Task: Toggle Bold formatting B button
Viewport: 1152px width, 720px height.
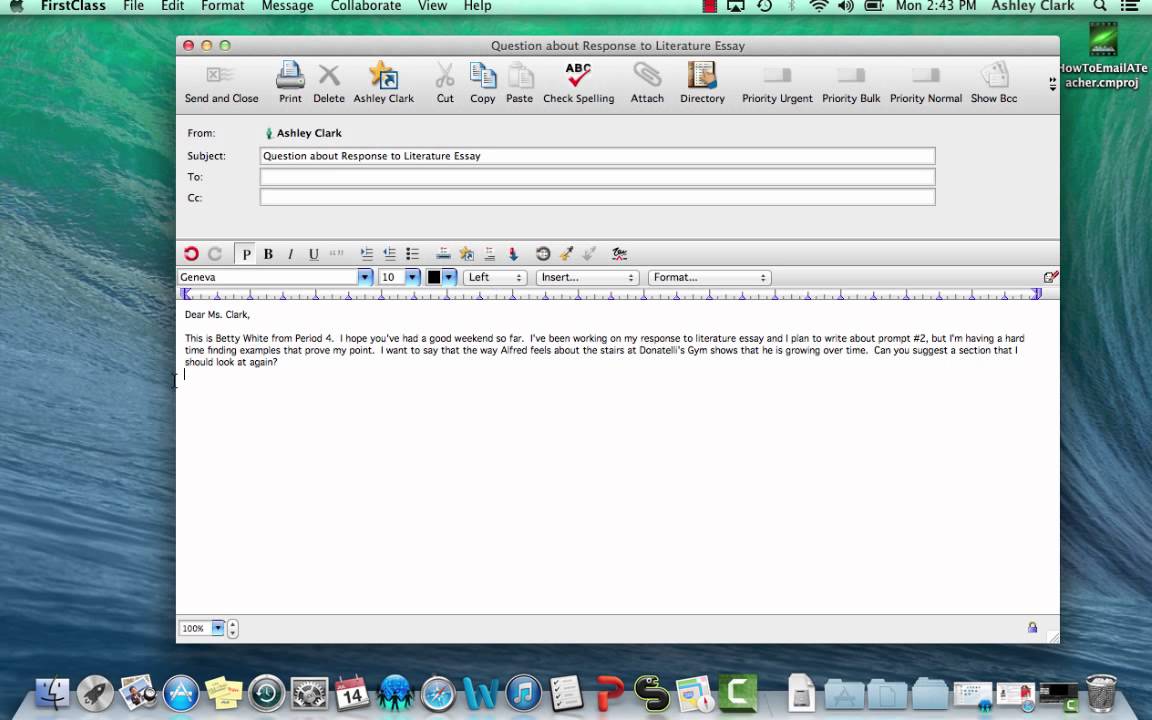Action: pyautogui.click(x=268, y=254)
